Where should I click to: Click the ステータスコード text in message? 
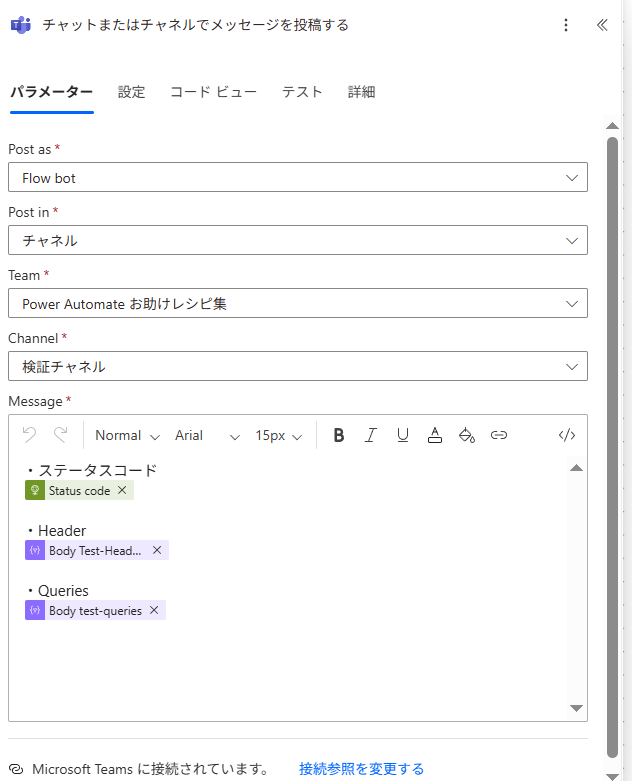click(98, 470)
